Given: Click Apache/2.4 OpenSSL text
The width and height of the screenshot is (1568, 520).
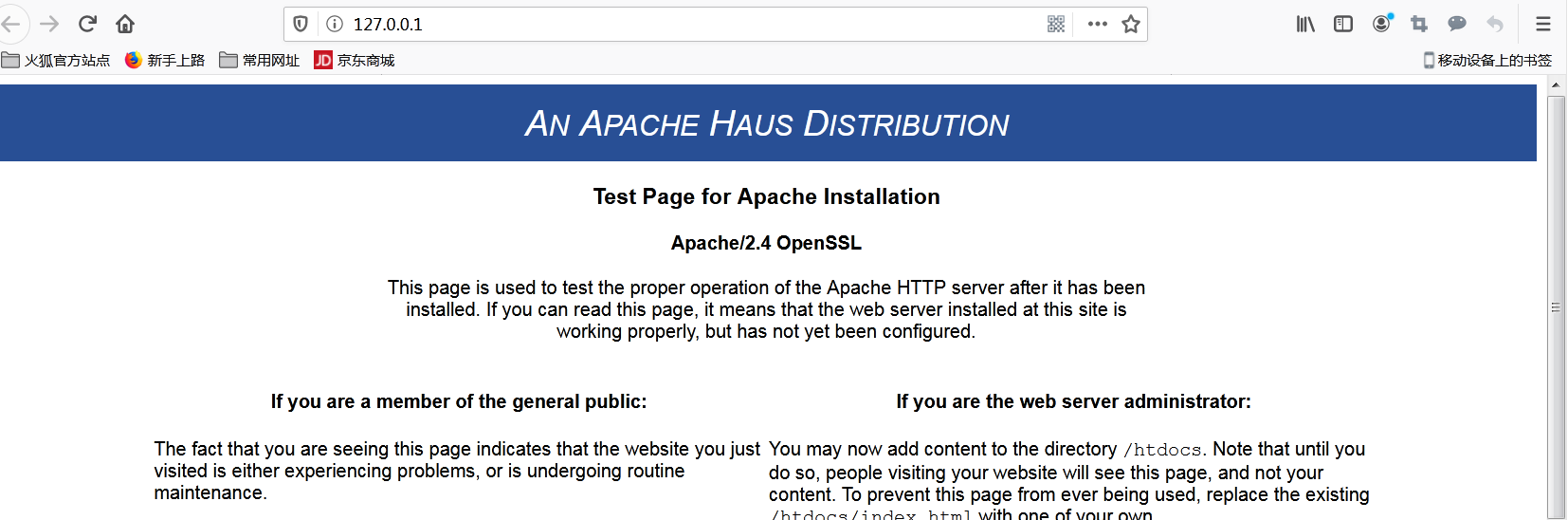Looking at the screenshot, I should (766, 243).
